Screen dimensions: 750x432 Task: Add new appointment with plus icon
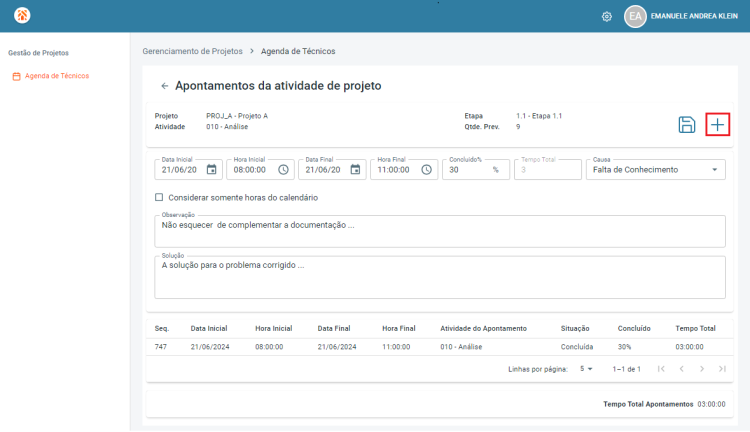(x=717, y=125)
